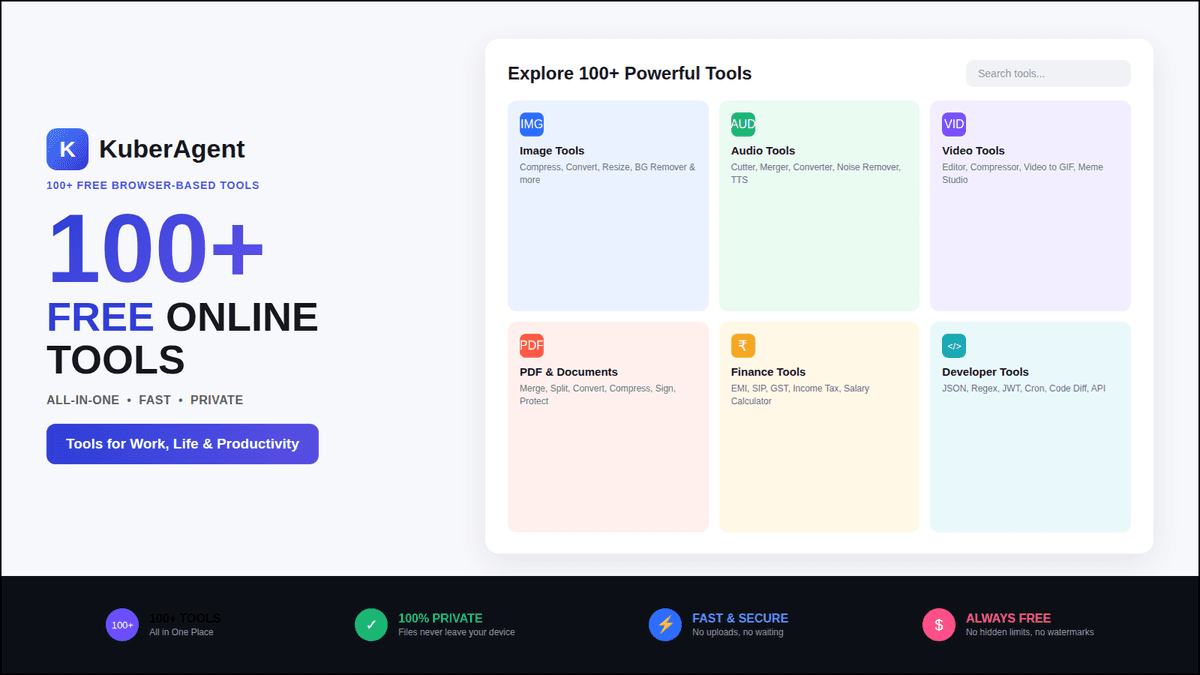Viewport: 1200px width, 675px height.
Task: Open the Video Tools card title
Action: pyautogui.click(x=973, y=151)
